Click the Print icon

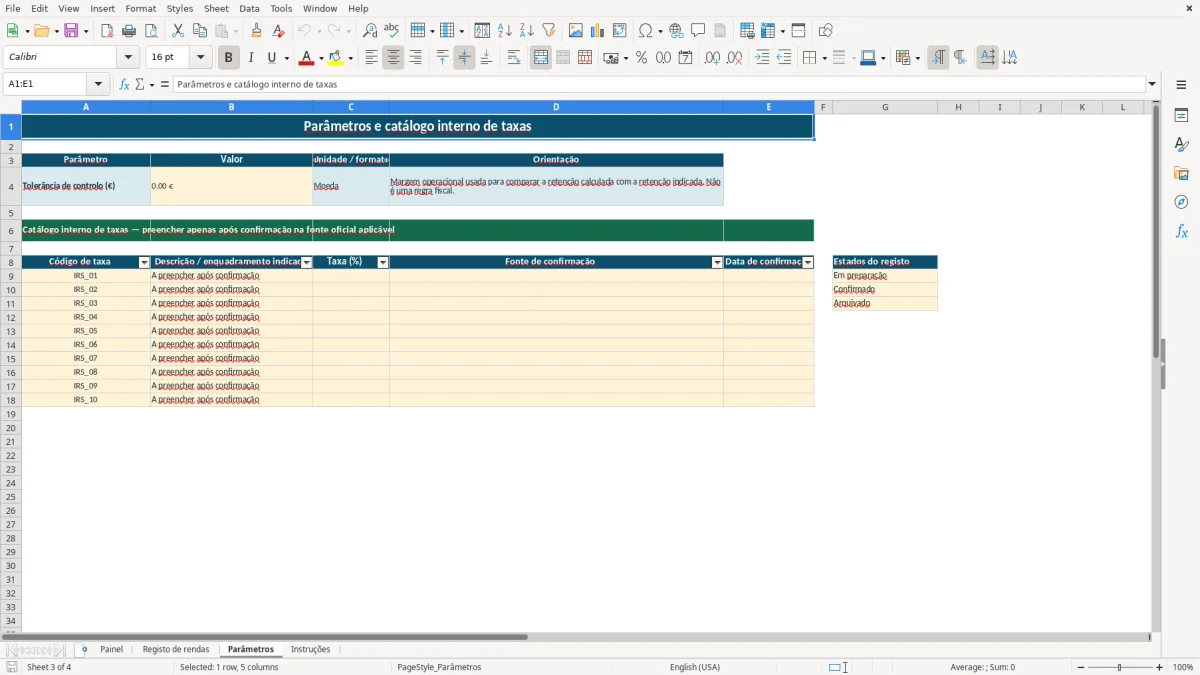coord(129,31)
